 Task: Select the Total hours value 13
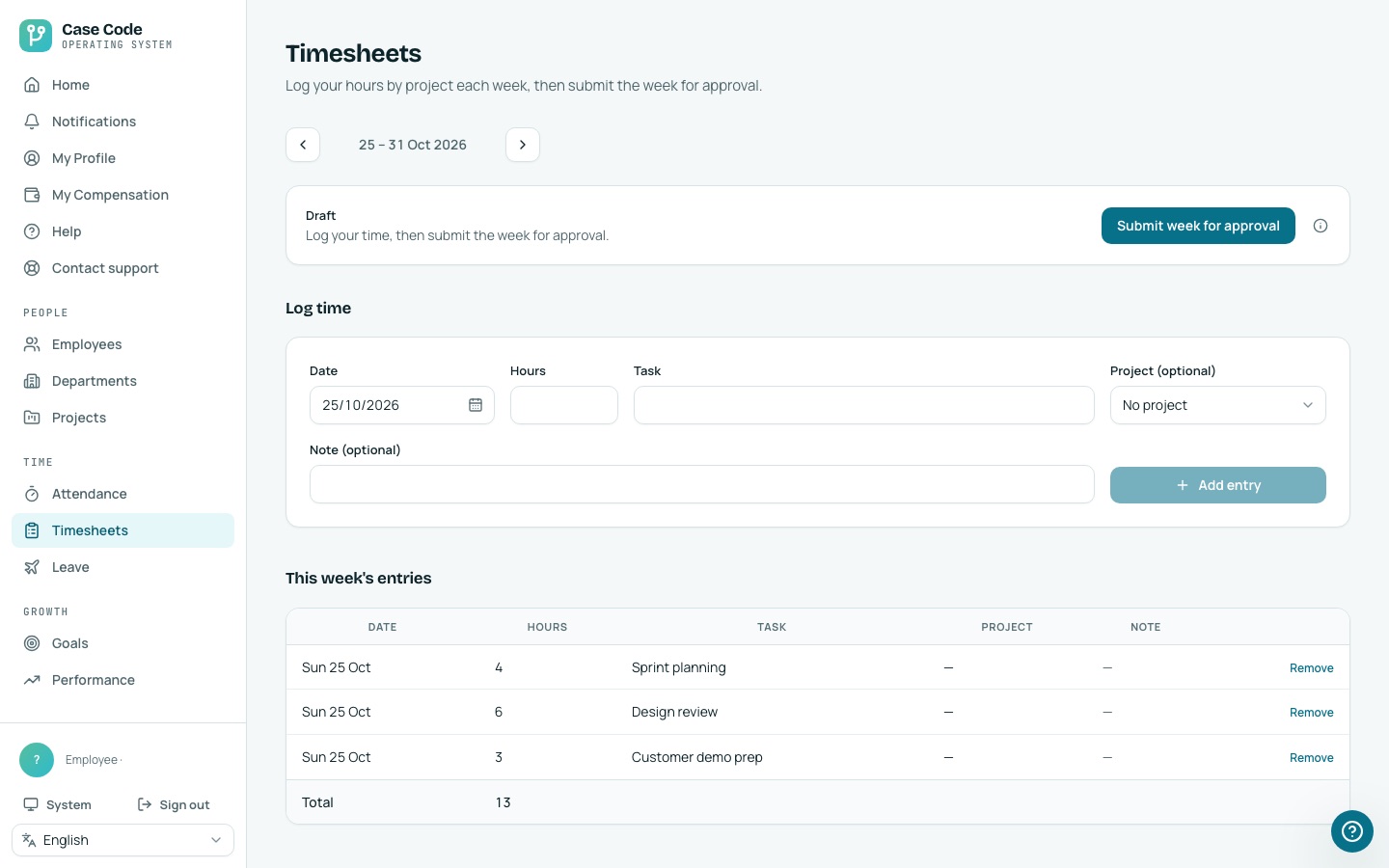click(x=503, y=802)
